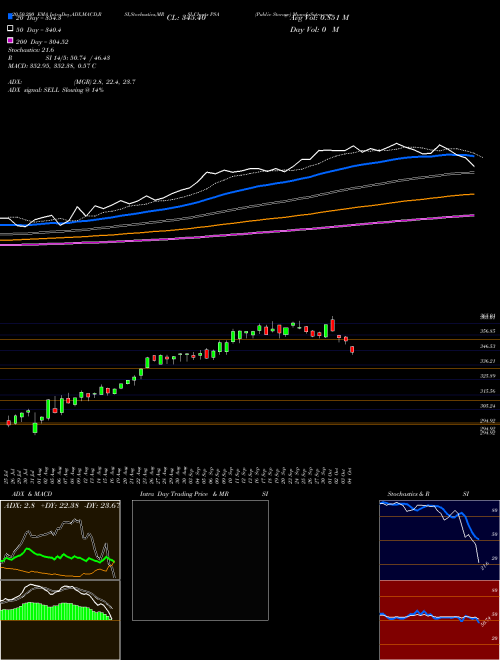This screenshot has width=500, height=660.
Task: Click the 315.56 price axis label
Action: coord(488,391)
